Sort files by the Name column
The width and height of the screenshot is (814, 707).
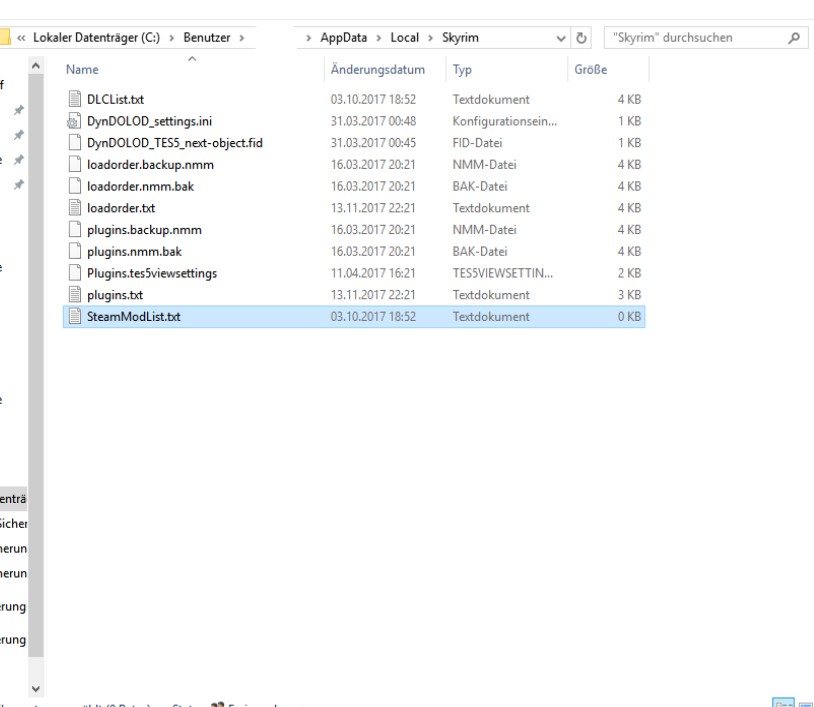tap(82, 70)
